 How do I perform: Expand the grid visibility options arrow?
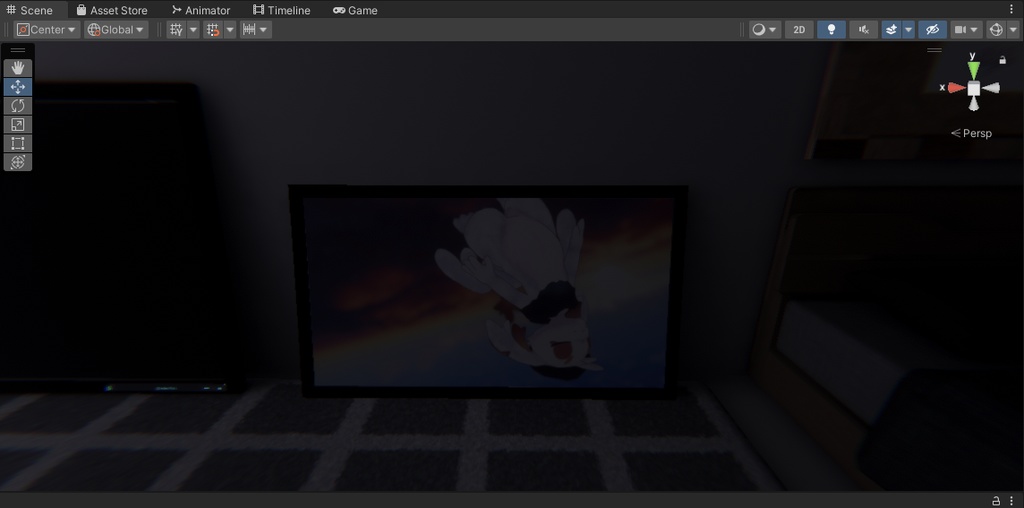(193, 29)
